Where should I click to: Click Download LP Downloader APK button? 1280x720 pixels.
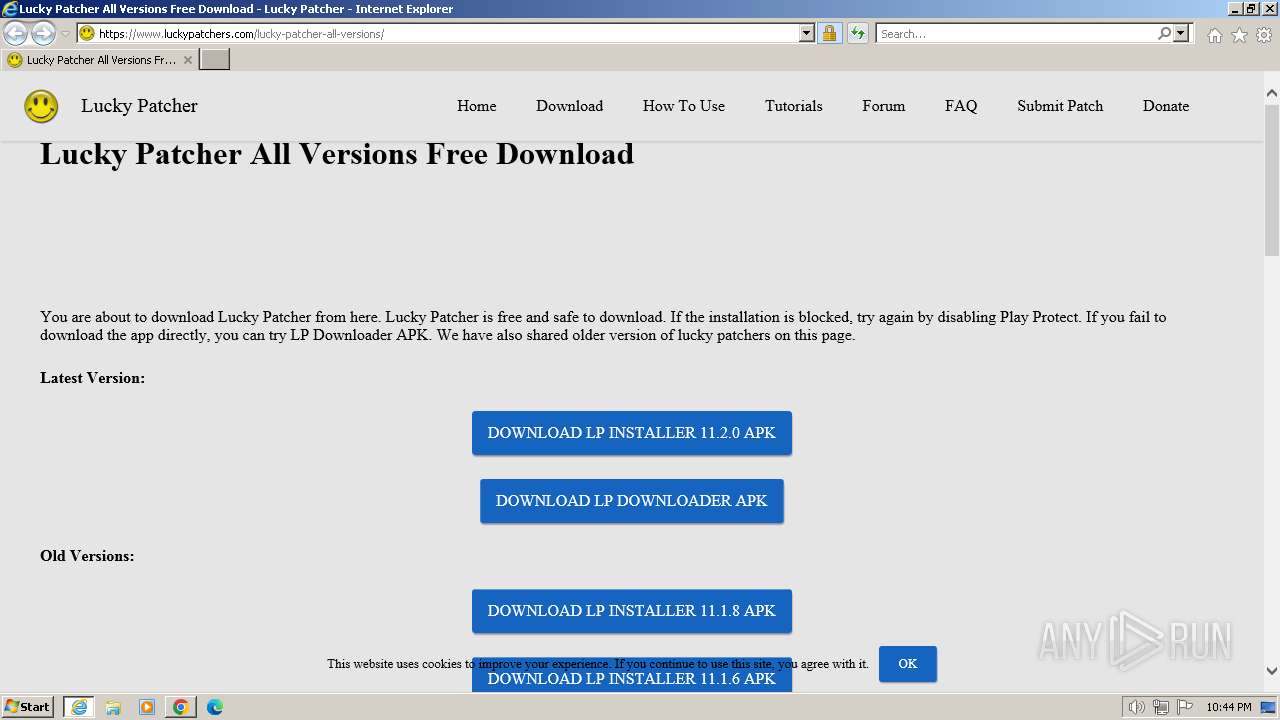point(632,501)
